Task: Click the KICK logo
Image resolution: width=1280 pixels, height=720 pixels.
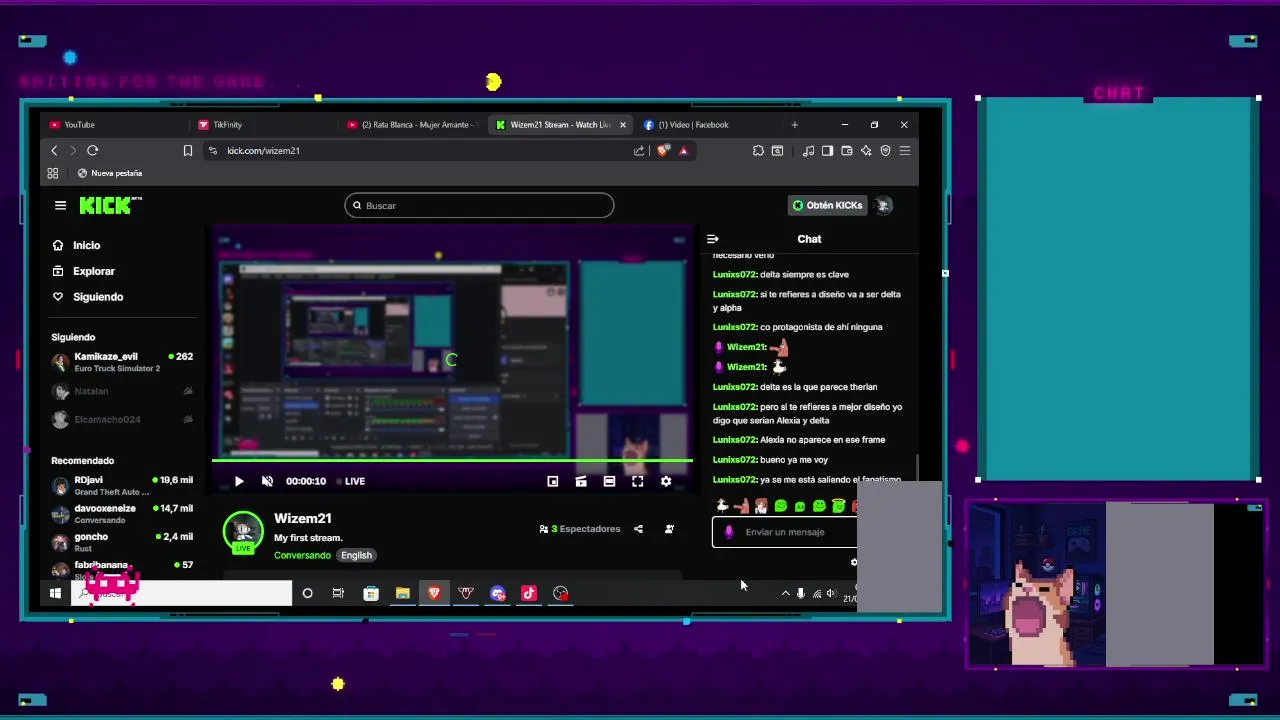Action: [110, 205]
